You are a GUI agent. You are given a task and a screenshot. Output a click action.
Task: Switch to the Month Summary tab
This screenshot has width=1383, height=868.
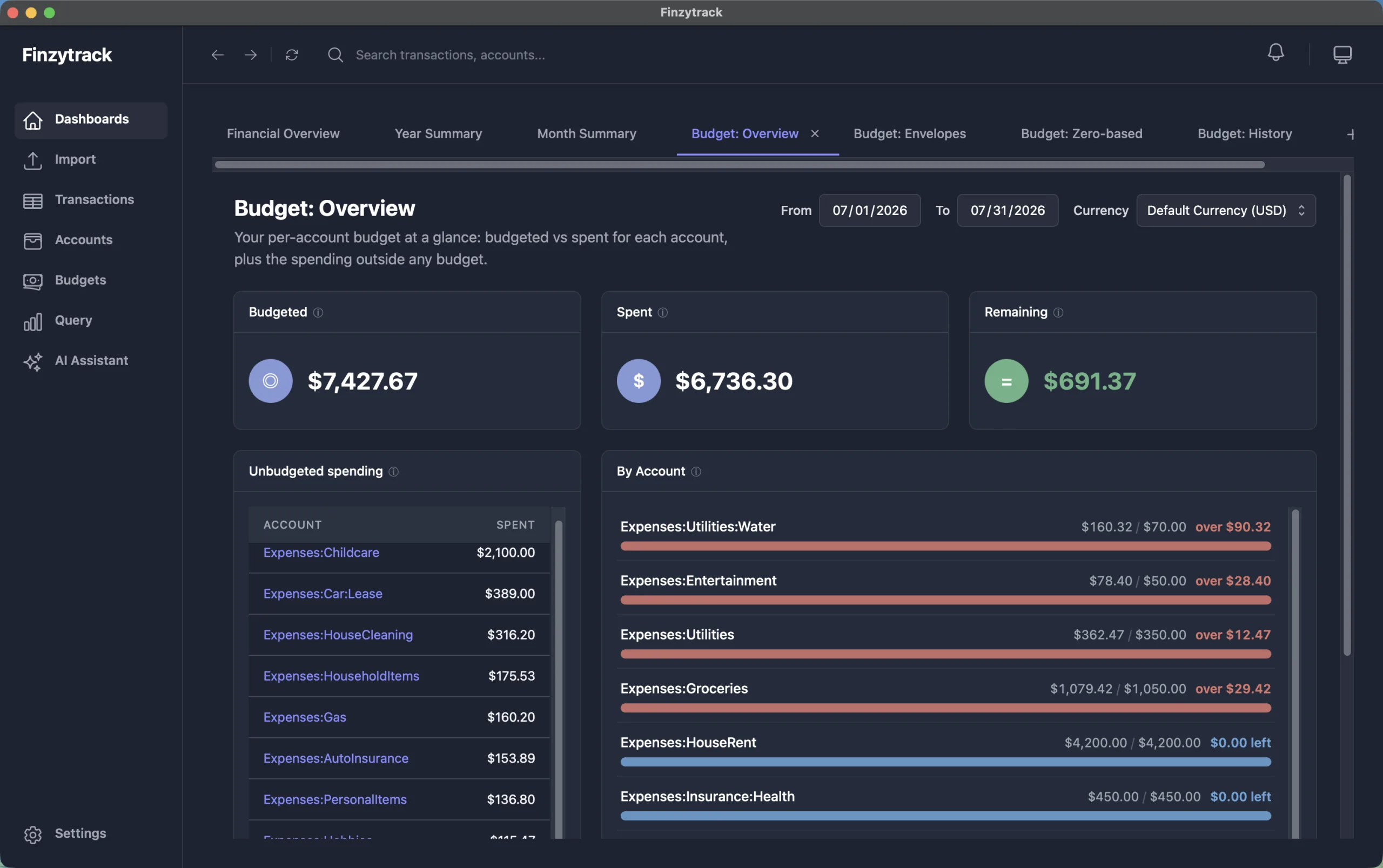(x=586, y=133)
